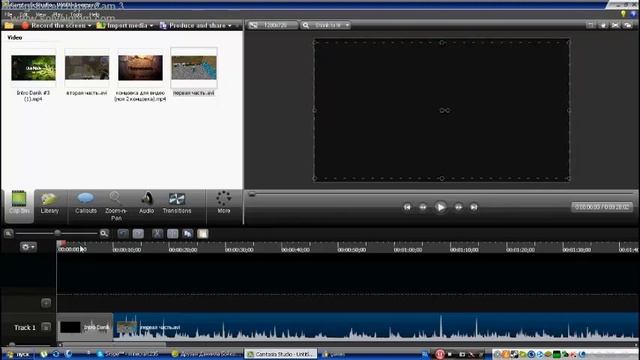The width and height of the screenshot is (640, 360).
Task: Expand the Record the screen dropdown arrow
Action: [x=89, y=26]
